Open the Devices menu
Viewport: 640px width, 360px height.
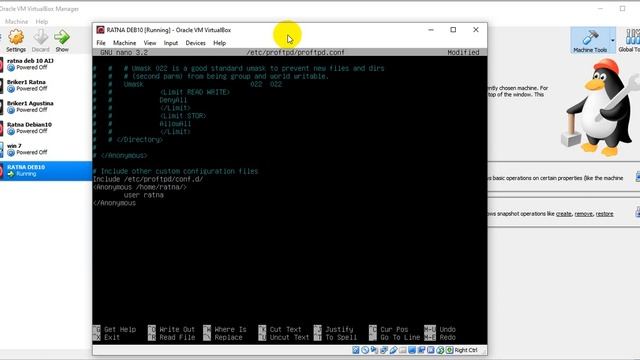(196, 43)
